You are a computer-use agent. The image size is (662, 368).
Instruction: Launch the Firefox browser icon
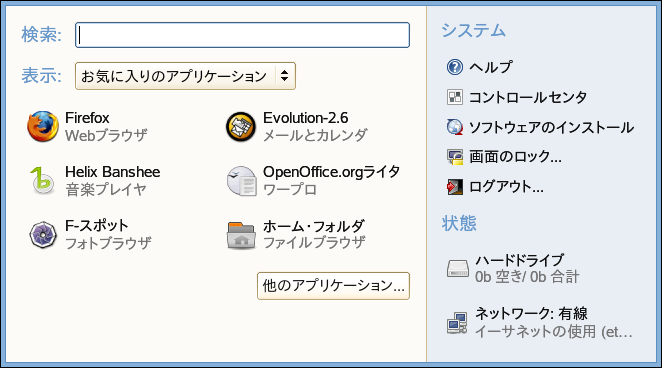click(x=43, y=126)
